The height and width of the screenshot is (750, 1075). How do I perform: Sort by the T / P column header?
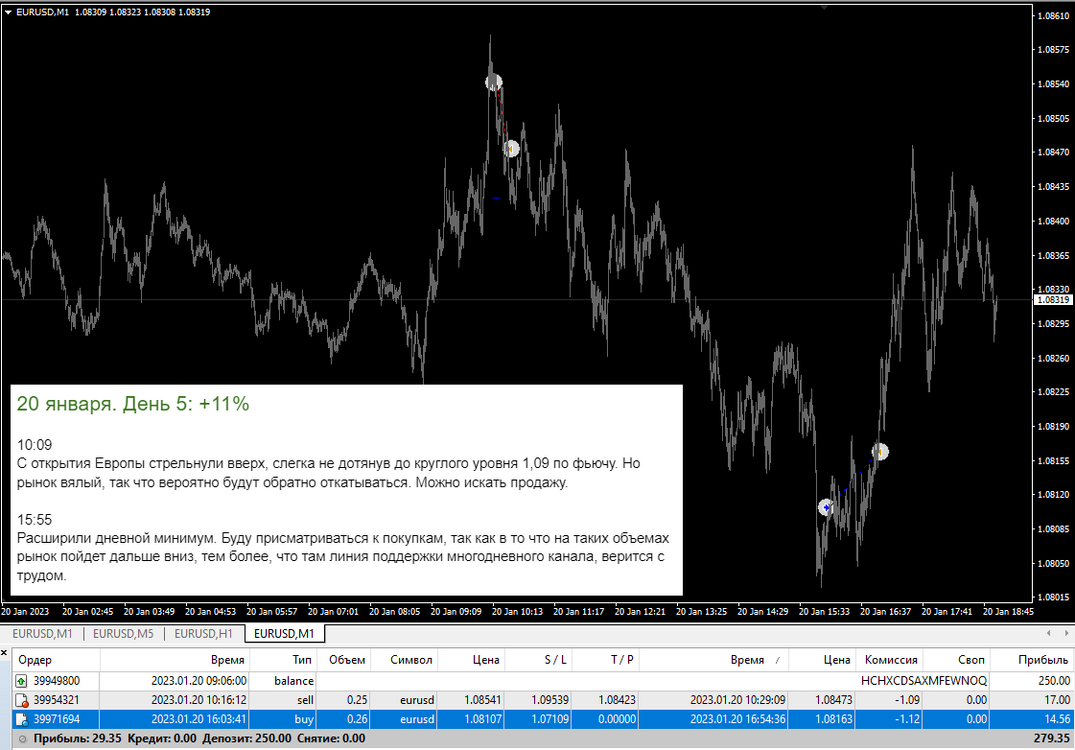click(x=605, y=660)
